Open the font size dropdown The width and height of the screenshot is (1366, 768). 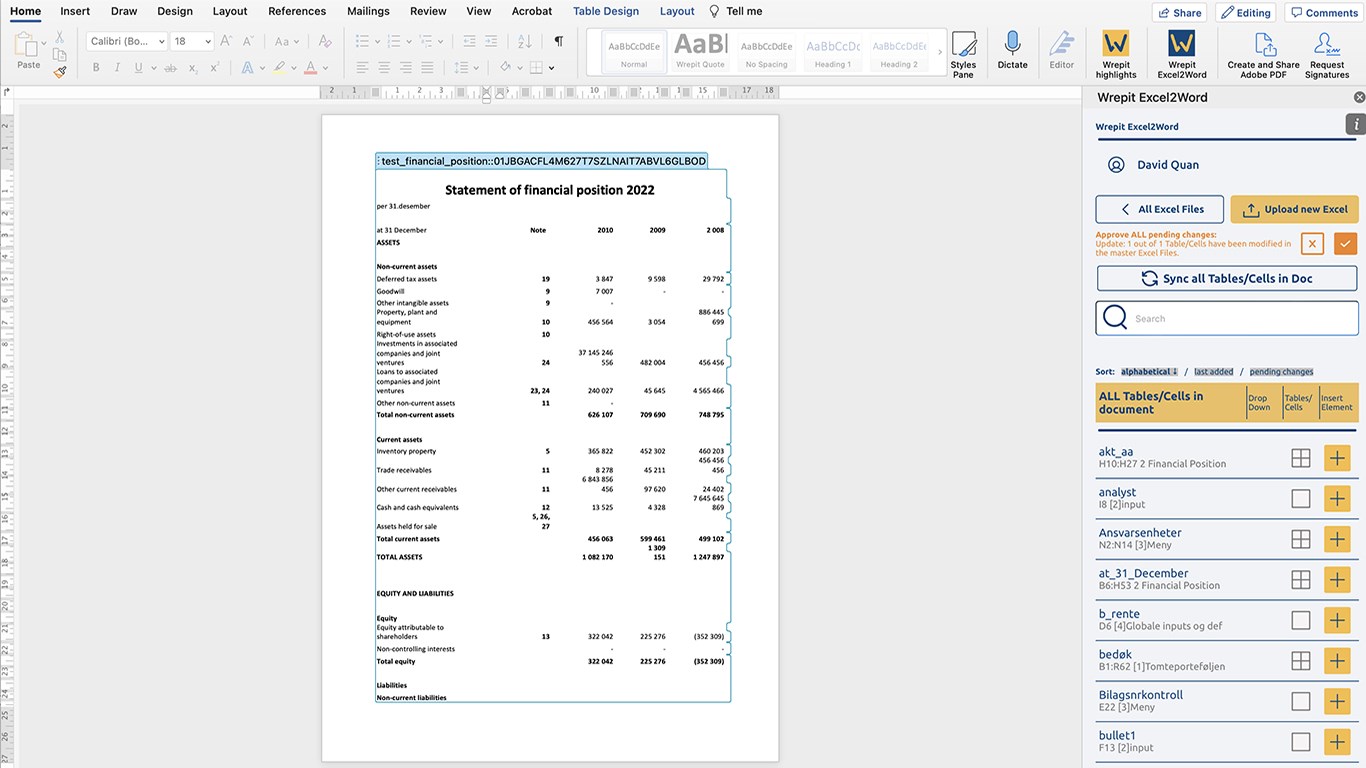tap(207, 41)
